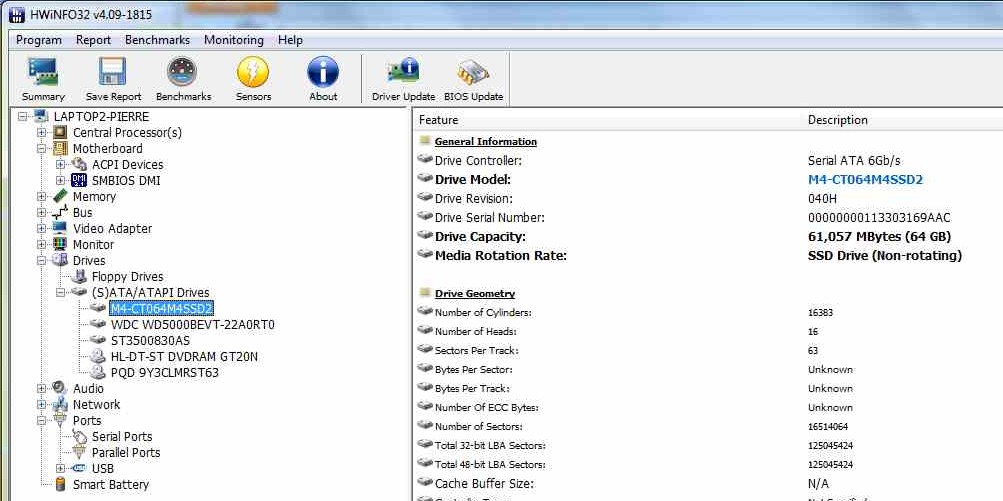Image resolution: width=1003 pixels, height=501 pixels.
Task: Click the Motherboard tree icon
Action: 60,148
